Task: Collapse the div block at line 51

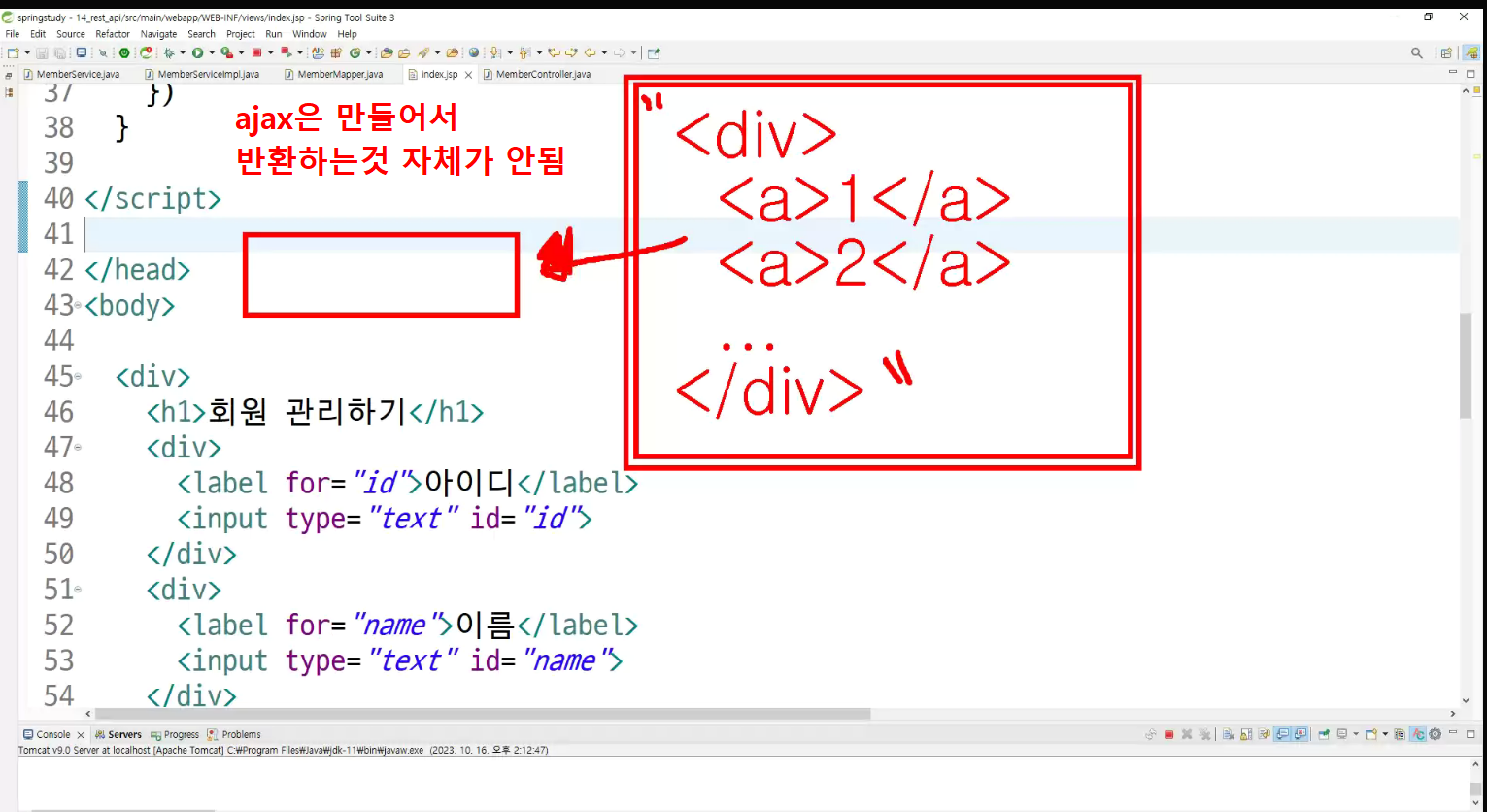Action: [78, 590]
